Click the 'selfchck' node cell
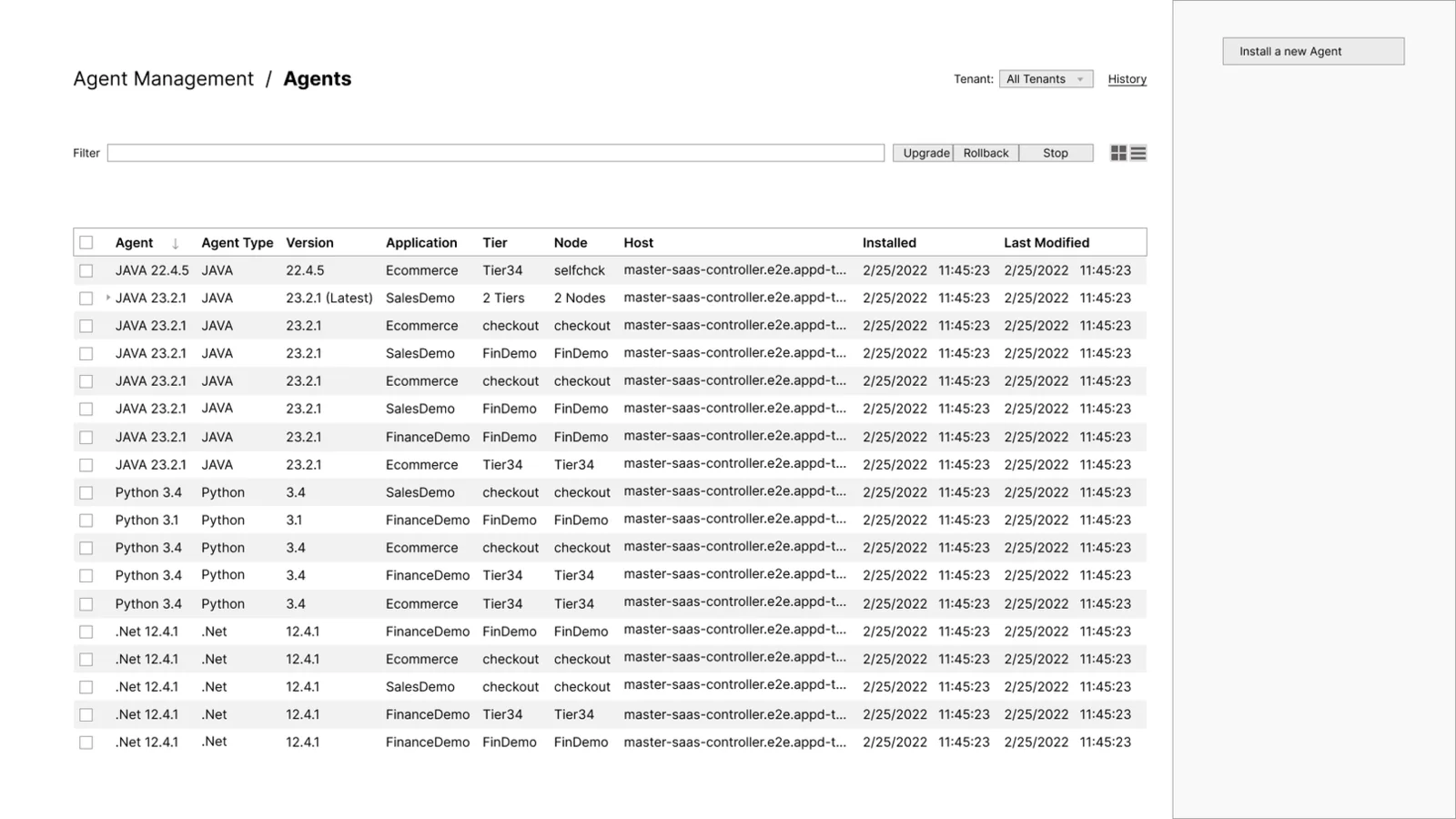The width and height of the screenshot is (1456, 819). pyautogui.click(x=580, y=270)
